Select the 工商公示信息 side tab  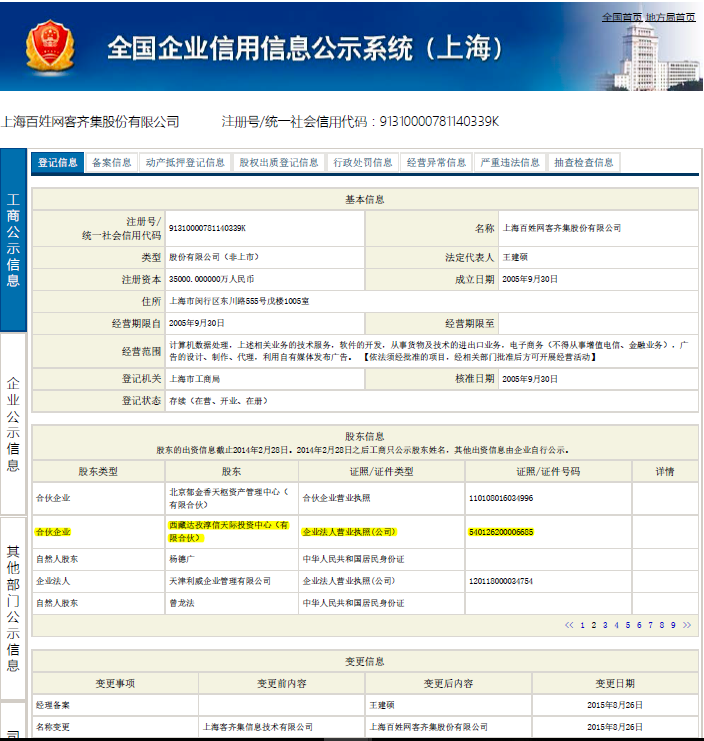click(x=13, y=240)
